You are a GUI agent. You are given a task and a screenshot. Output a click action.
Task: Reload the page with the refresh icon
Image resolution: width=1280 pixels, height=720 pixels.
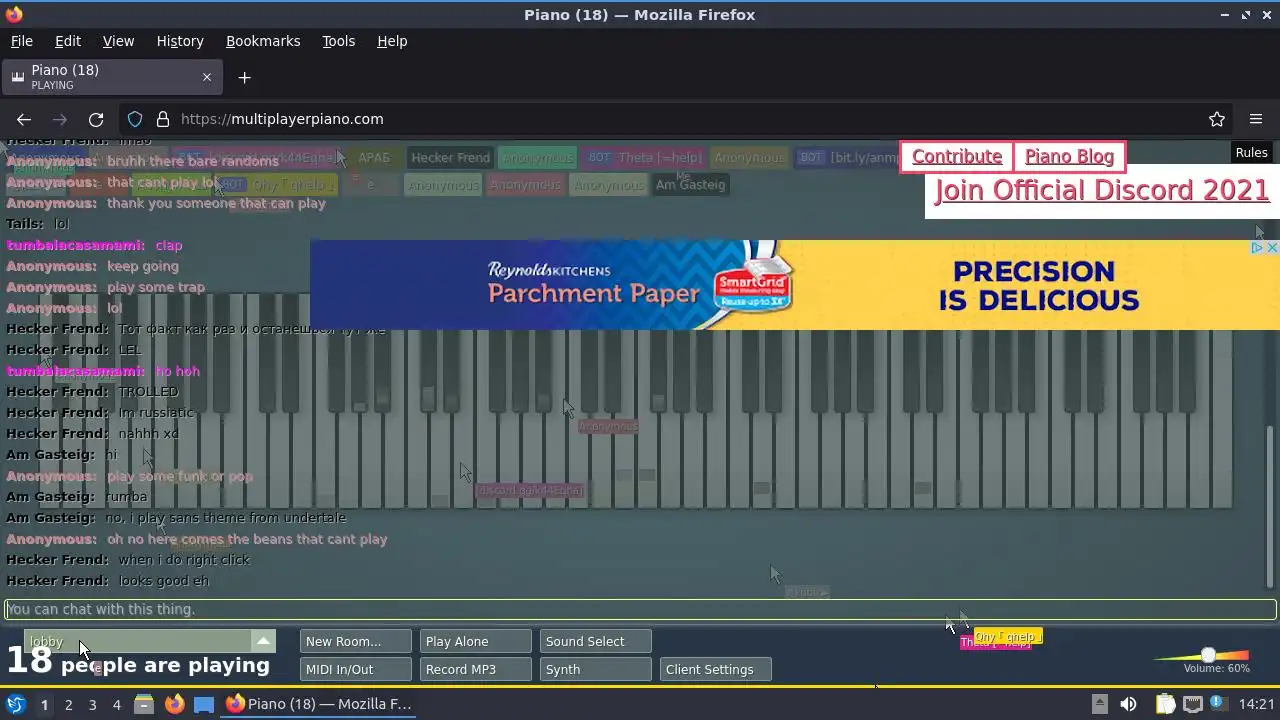pyautogui.click(x=96, y=119)
